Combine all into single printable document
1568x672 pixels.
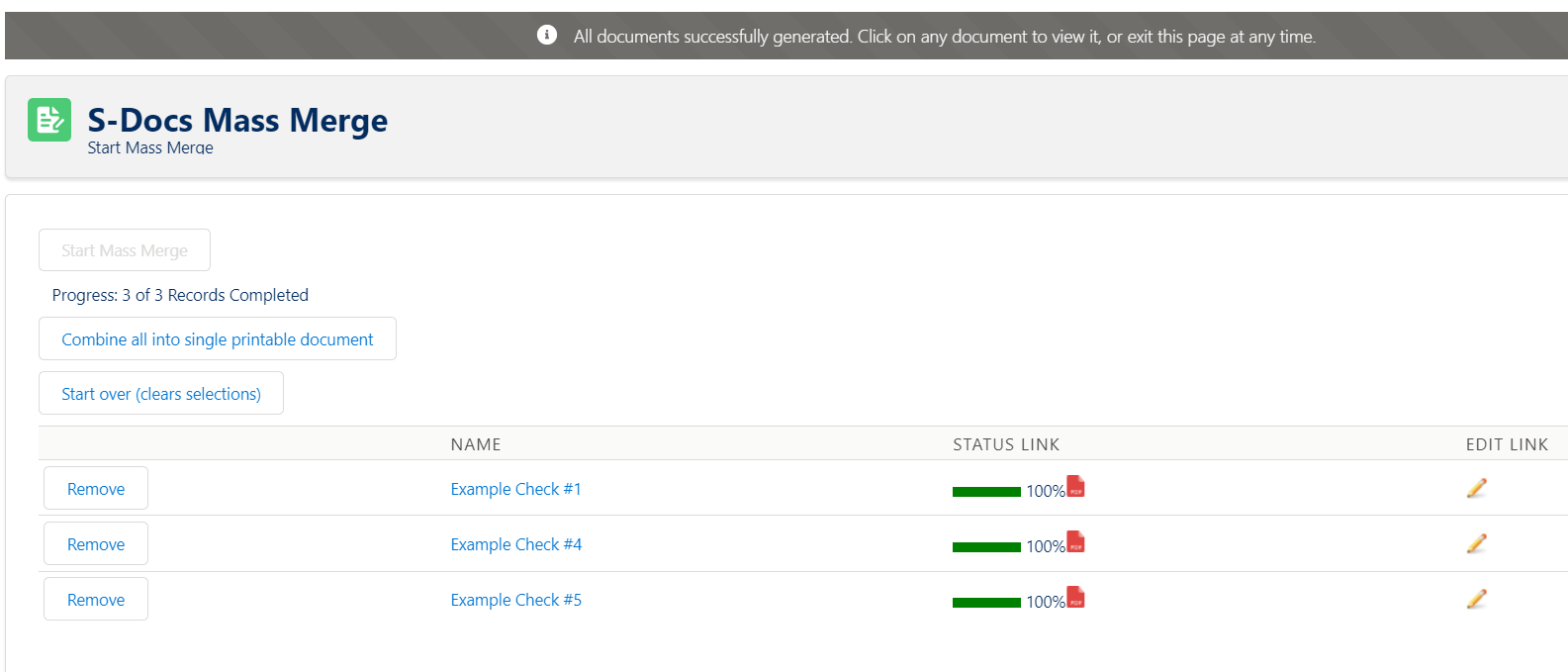pos(218,339)
